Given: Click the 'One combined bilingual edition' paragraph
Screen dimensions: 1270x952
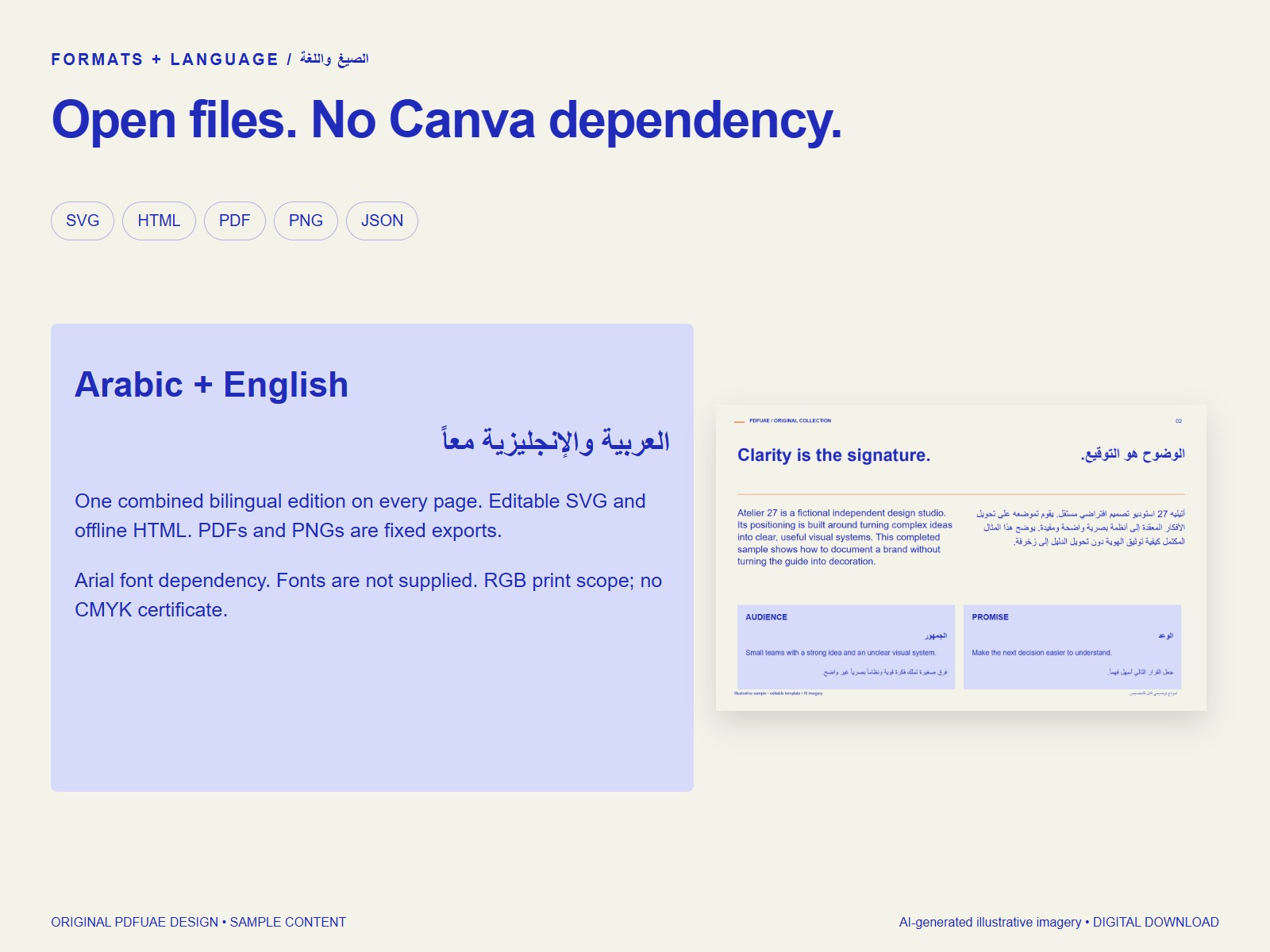Looking at the screenshot, I should point(360,516).
